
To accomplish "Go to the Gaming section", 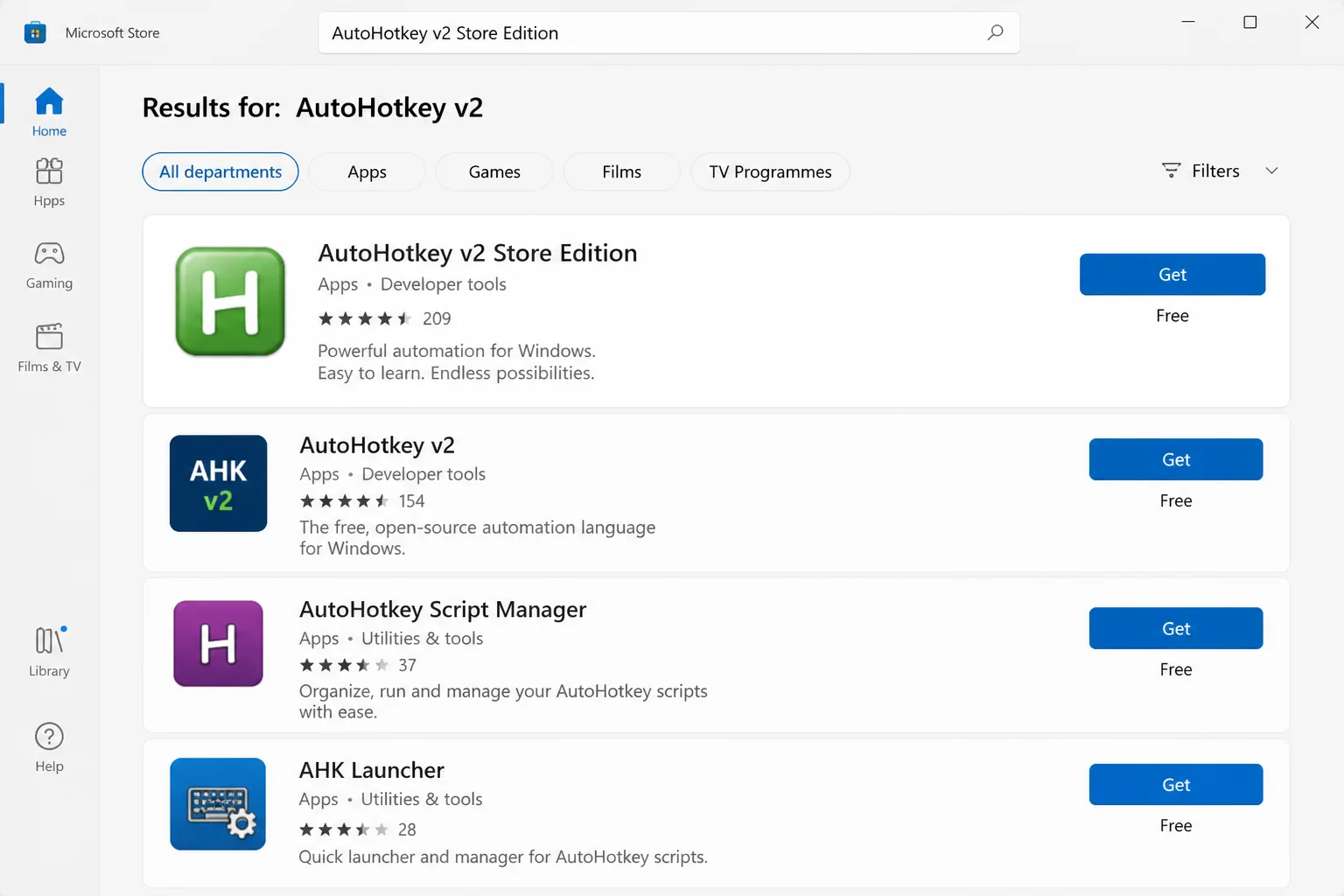I will pyautogui.click(x=49, y=266).
